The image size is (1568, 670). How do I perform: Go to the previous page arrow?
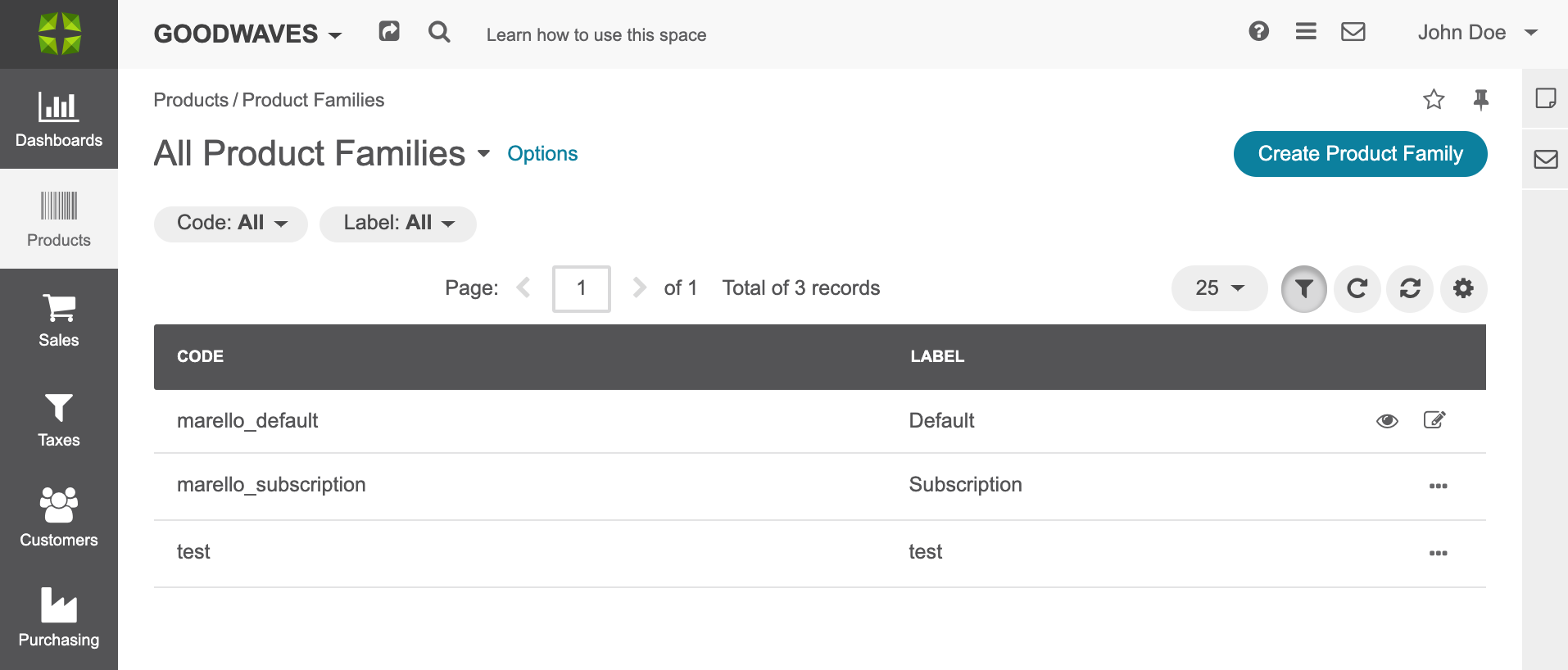coord(523,287)
